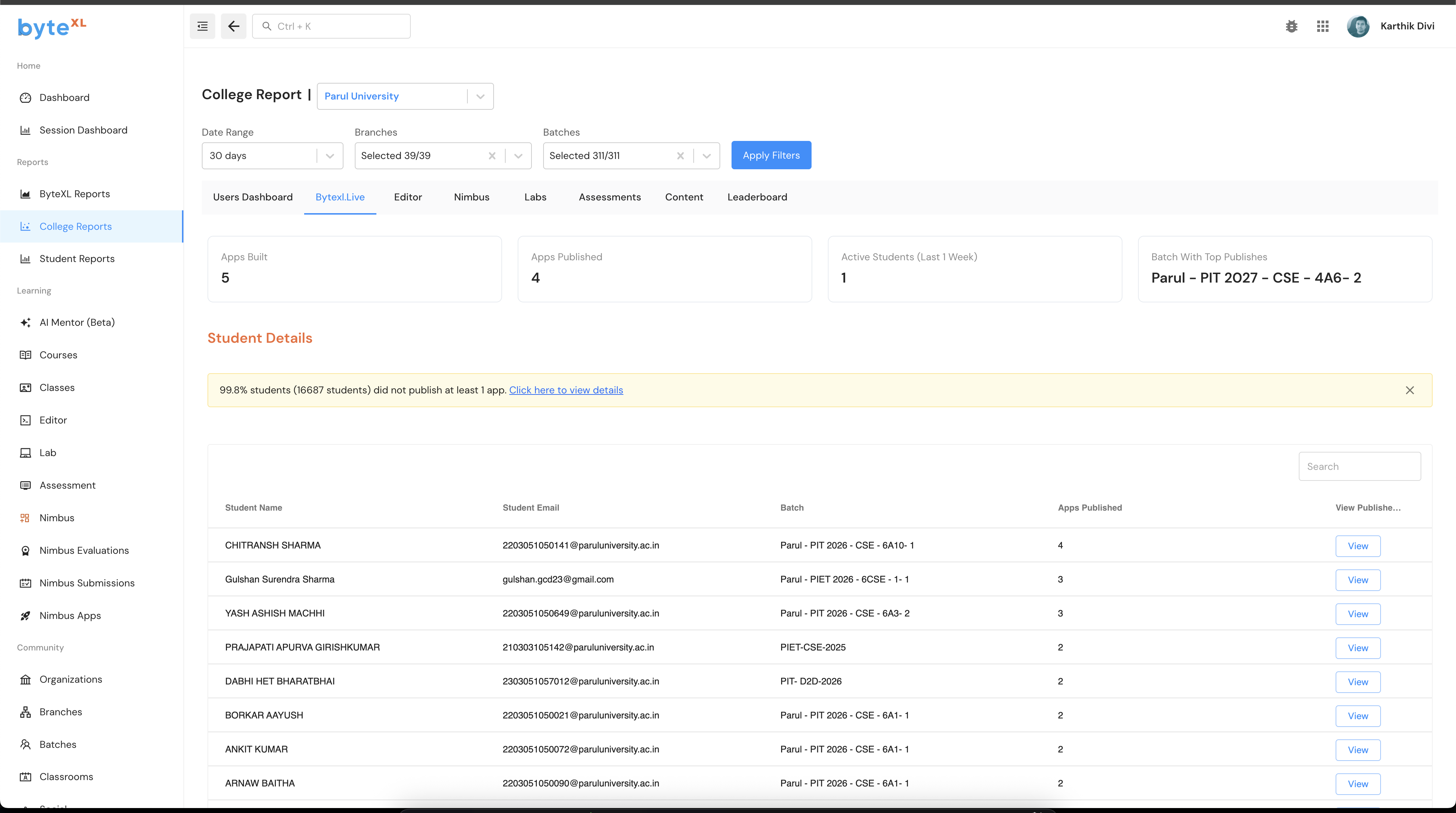This screenshot has width=1456, height=813.
Task: Clear the Batches selection
Action: pos(680,155)
